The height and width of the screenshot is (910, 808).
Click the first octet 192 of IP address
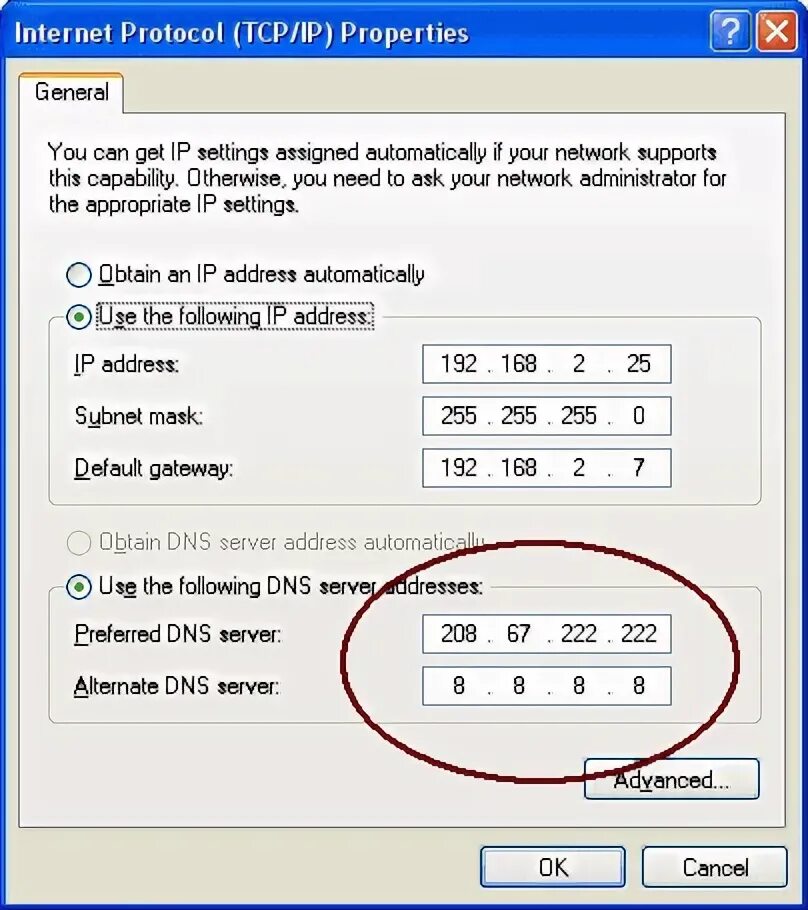(x=459, y=364)
